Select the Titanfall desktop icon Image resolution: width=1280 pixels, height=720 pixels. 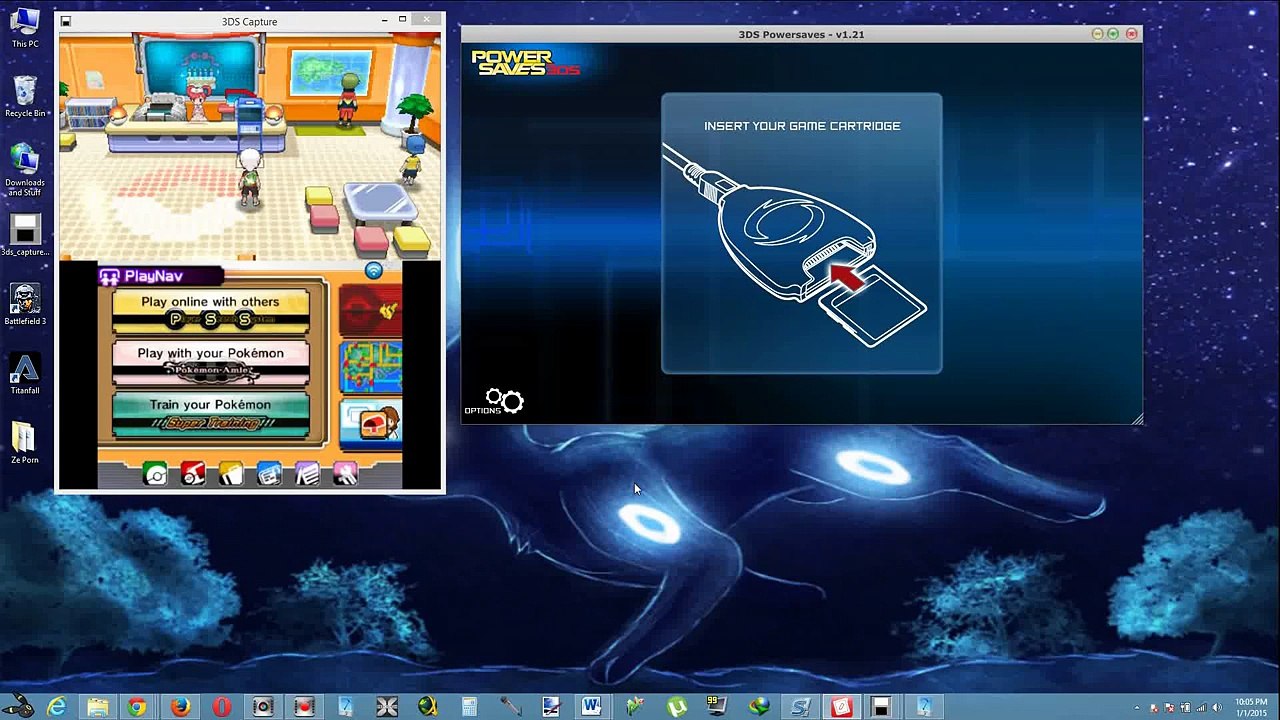(25, 374)
